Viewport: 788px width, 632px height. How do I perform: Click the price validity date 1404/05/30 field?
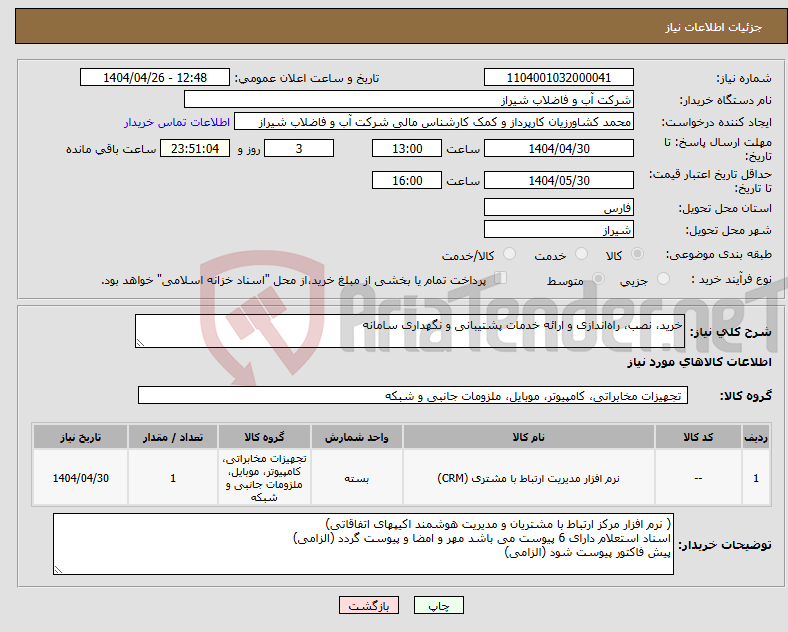pyautogui.click(x=558, y=180)
